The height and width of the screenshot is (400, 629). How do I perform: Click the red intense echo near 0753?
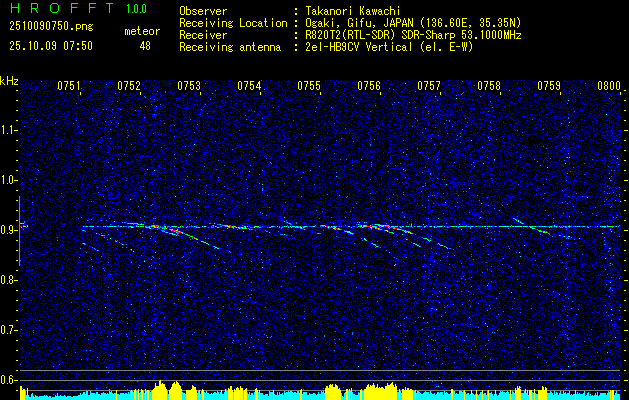(x=175, y=231)
